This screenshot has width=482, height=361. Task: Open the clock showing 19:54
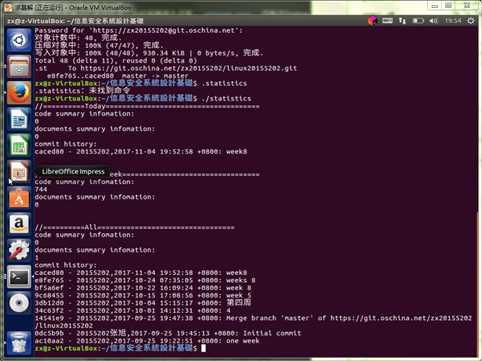pos(453,21)
